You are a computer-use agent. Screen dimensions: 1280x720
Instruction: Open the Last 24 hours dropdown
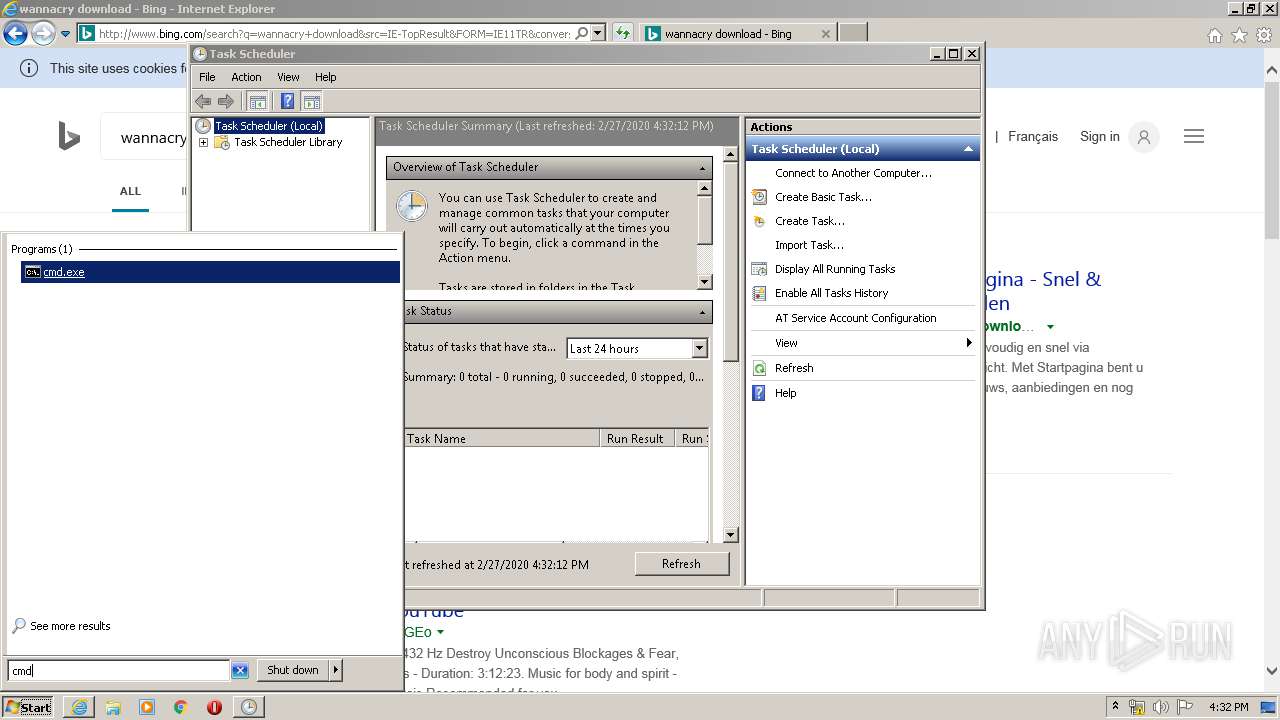click(x=699, y=348)
